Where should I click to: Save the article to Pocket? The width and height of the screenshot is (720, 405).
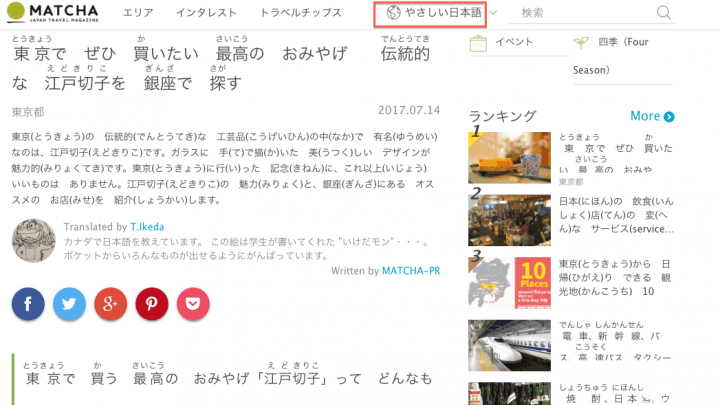[193, 304]
